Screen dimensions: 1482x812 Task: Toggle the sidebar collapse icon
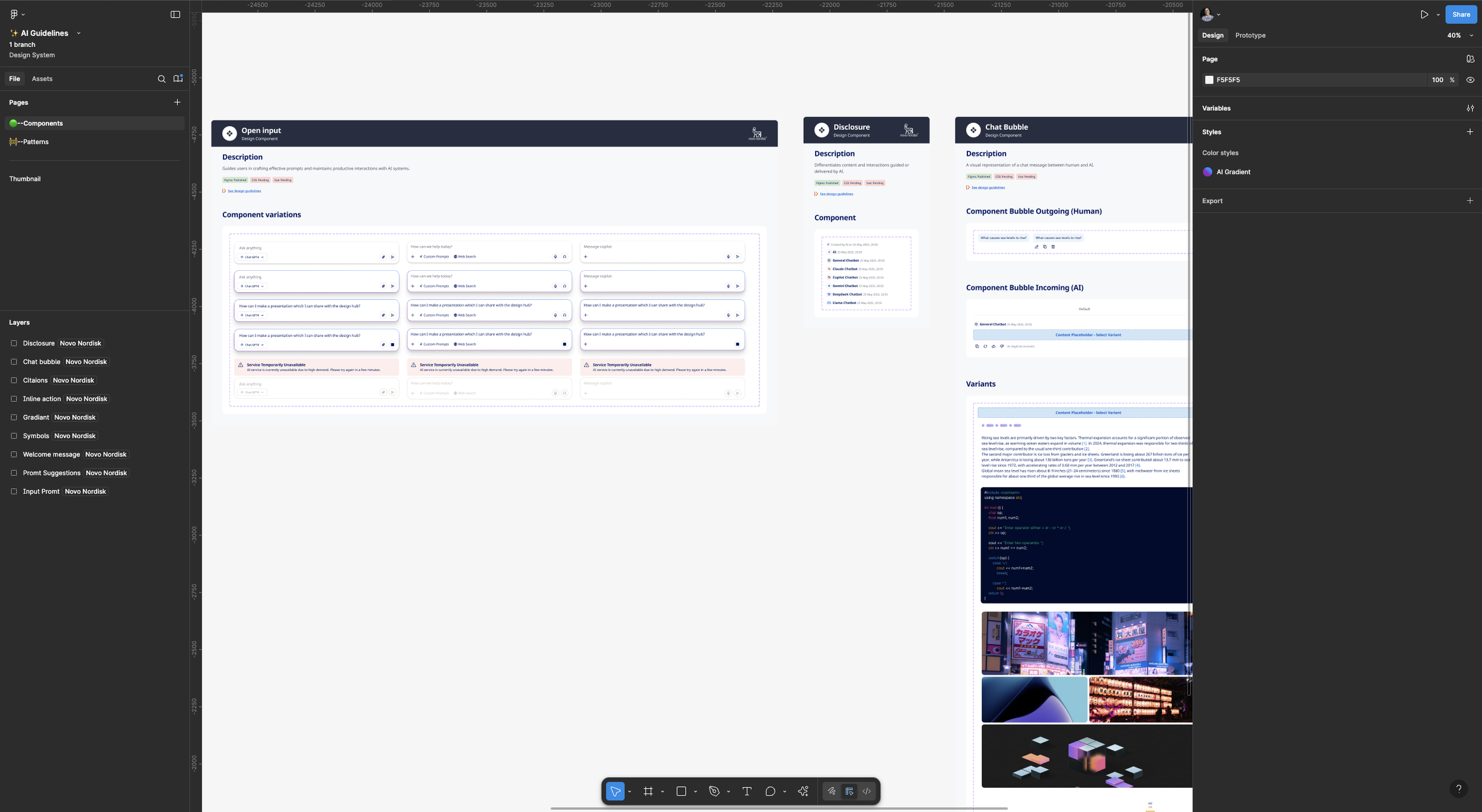coord(175,14)
